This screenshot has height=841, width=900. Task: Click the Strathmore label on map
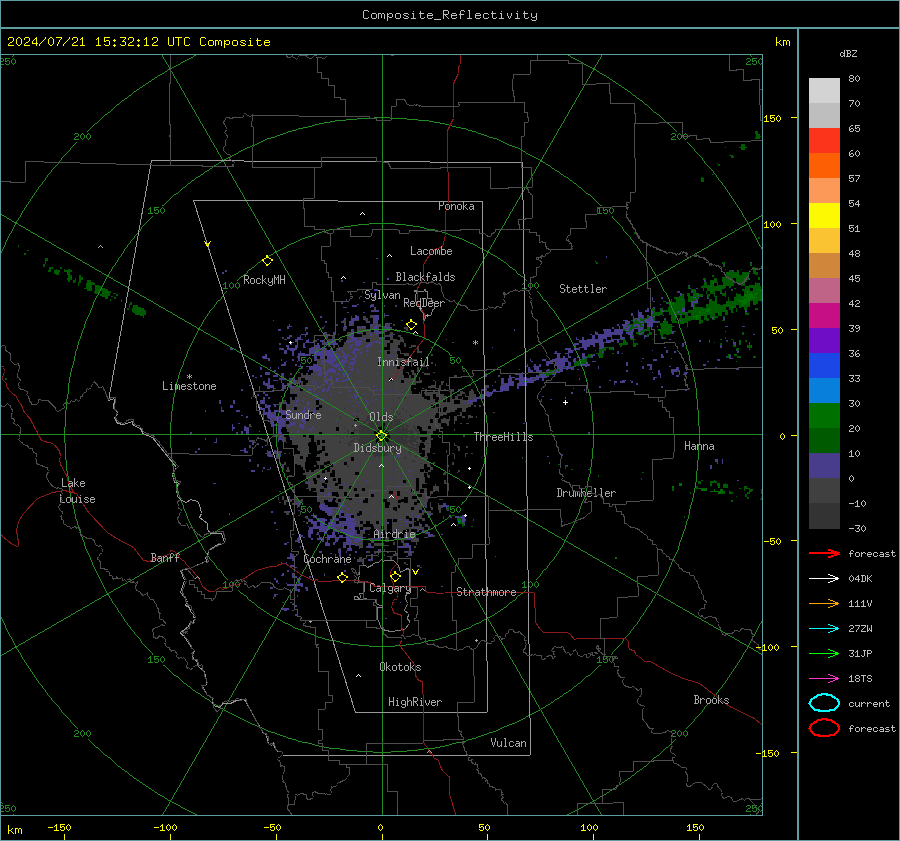point(486,592)
